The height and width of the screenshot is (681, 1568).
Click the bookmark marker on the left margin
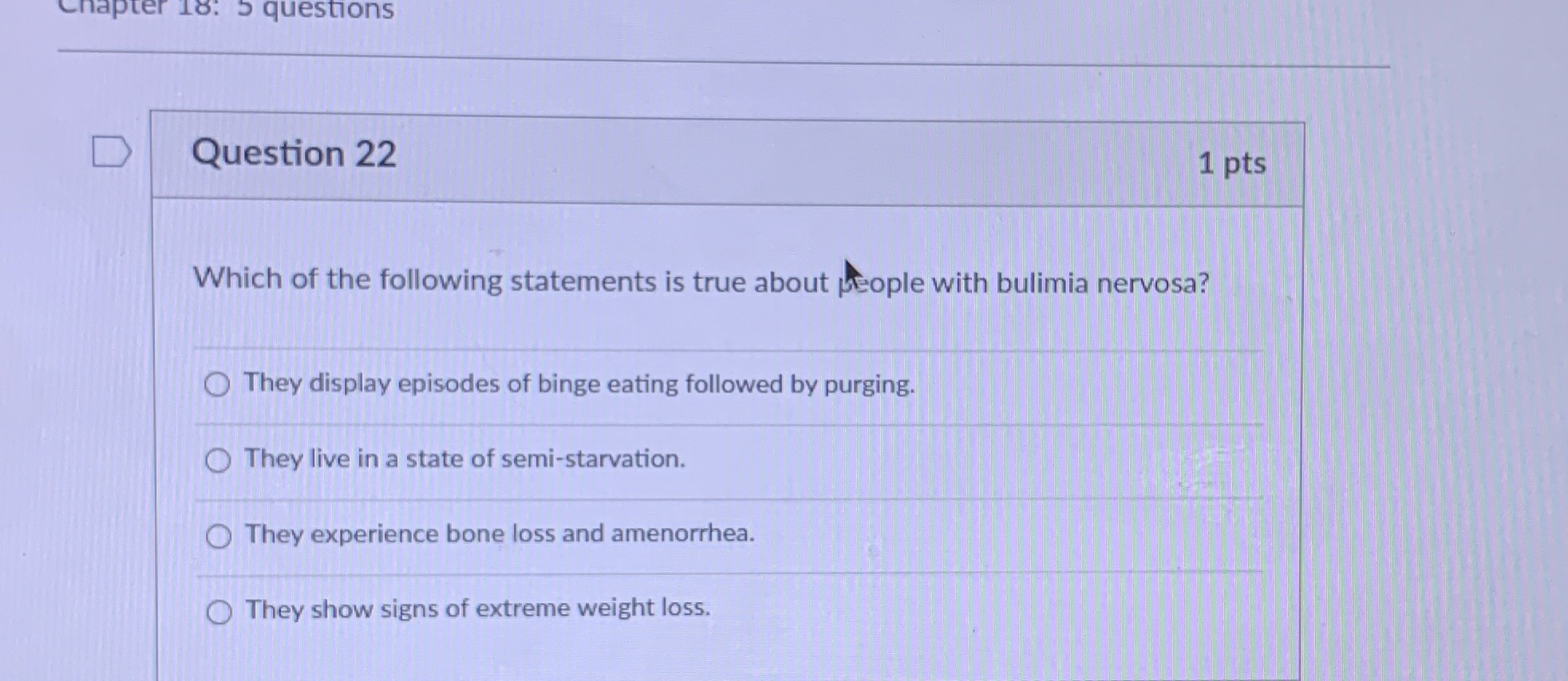point(109,152)
